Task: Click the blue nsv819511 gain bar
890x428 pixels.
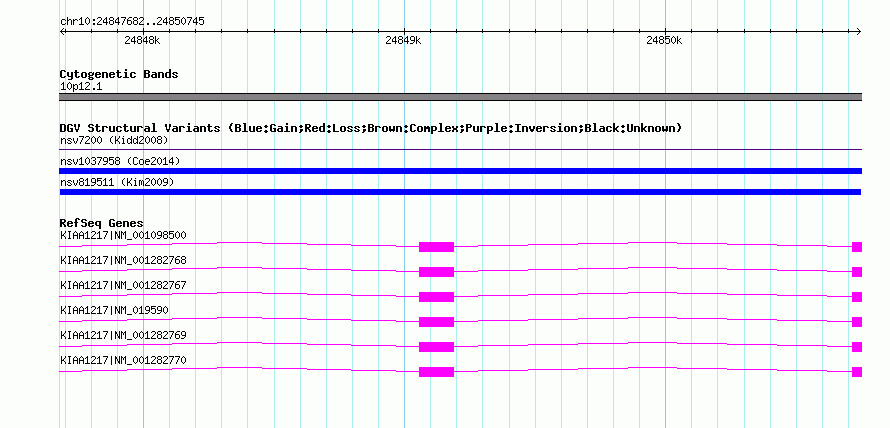Action: tap(460, 192)
